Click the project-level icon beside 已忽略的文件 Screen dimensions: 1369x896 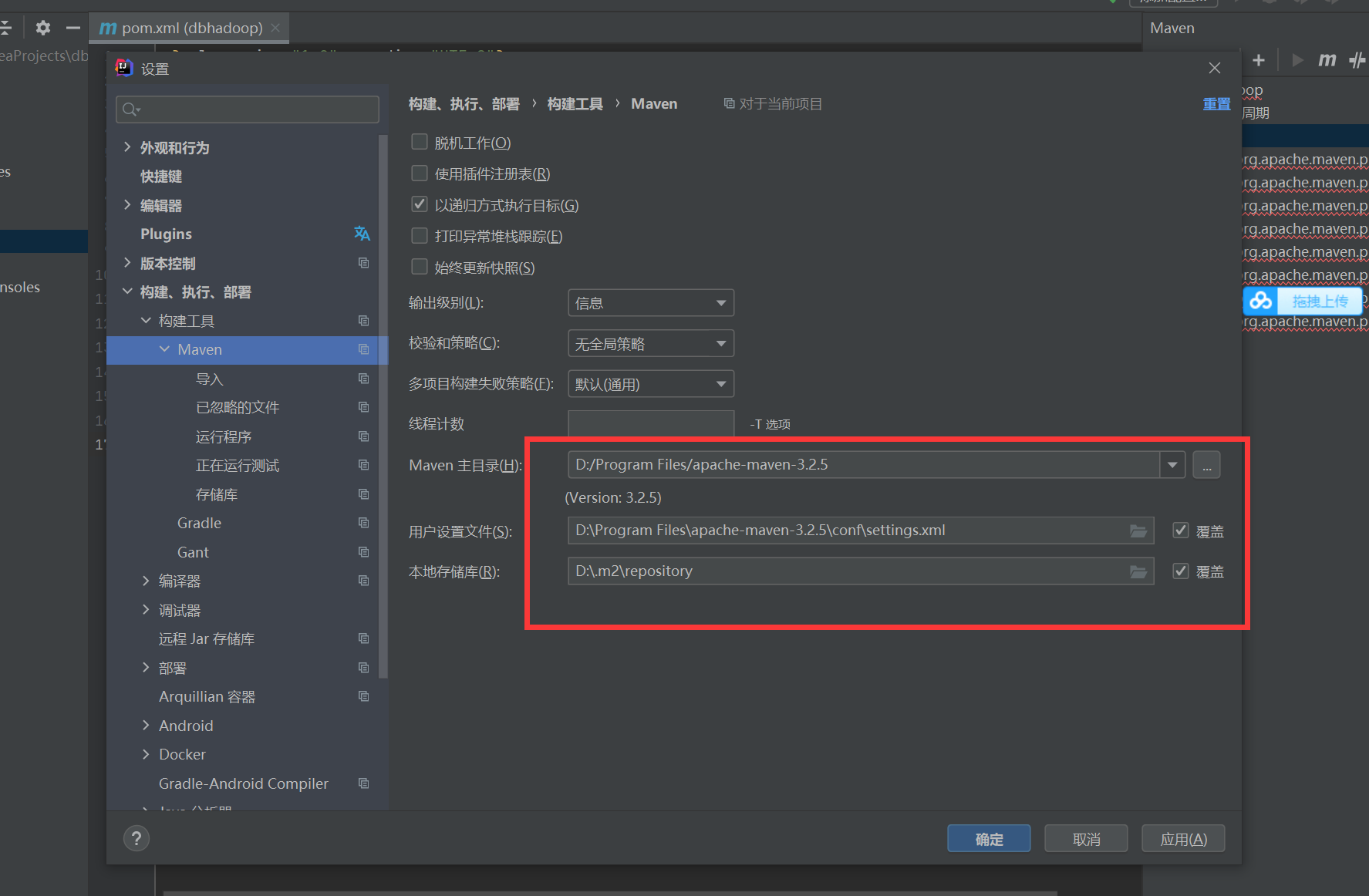(x=364, y=407)
